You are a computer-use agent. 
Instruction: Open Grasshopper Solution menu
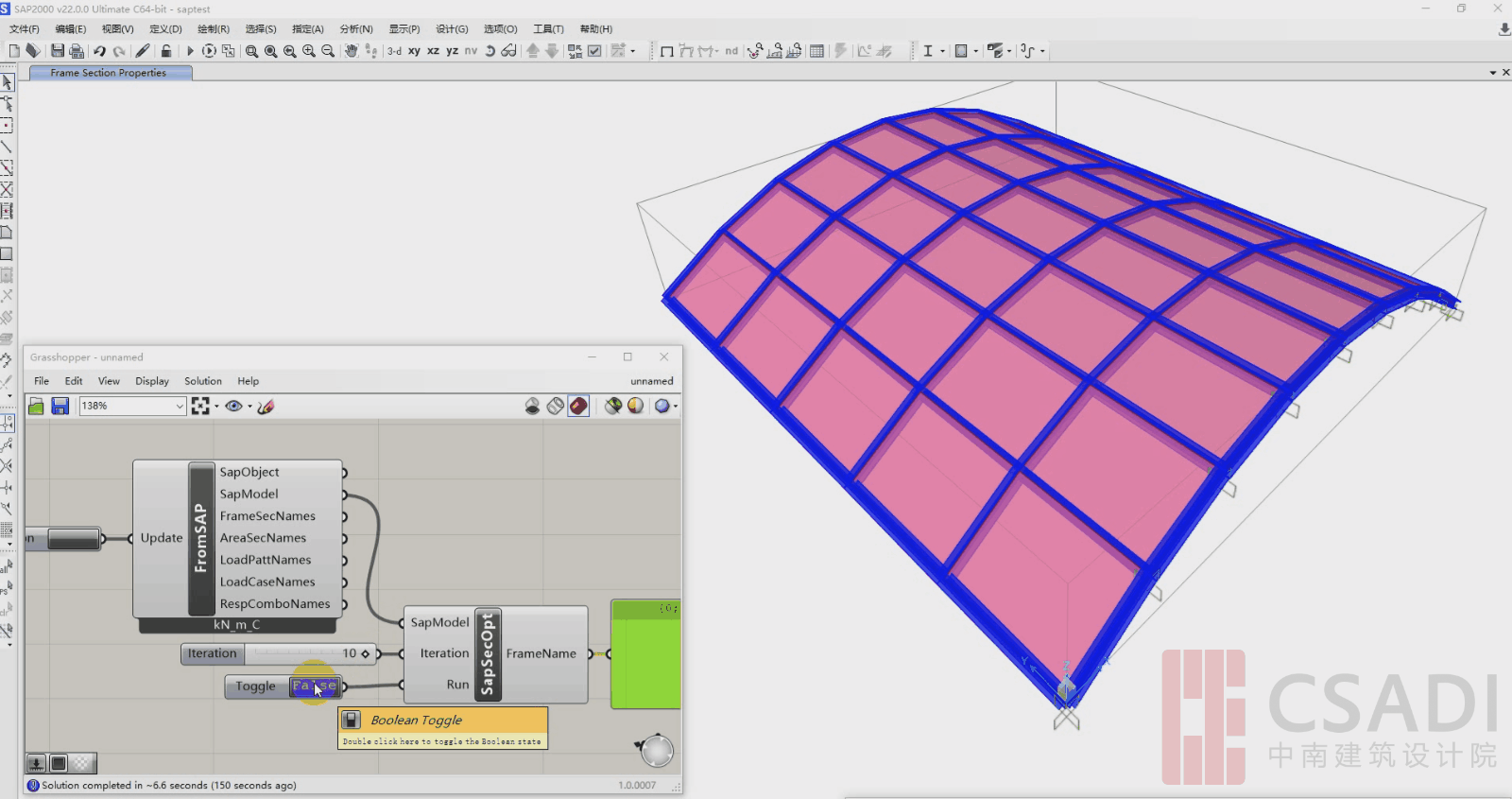tap(203, 381)
